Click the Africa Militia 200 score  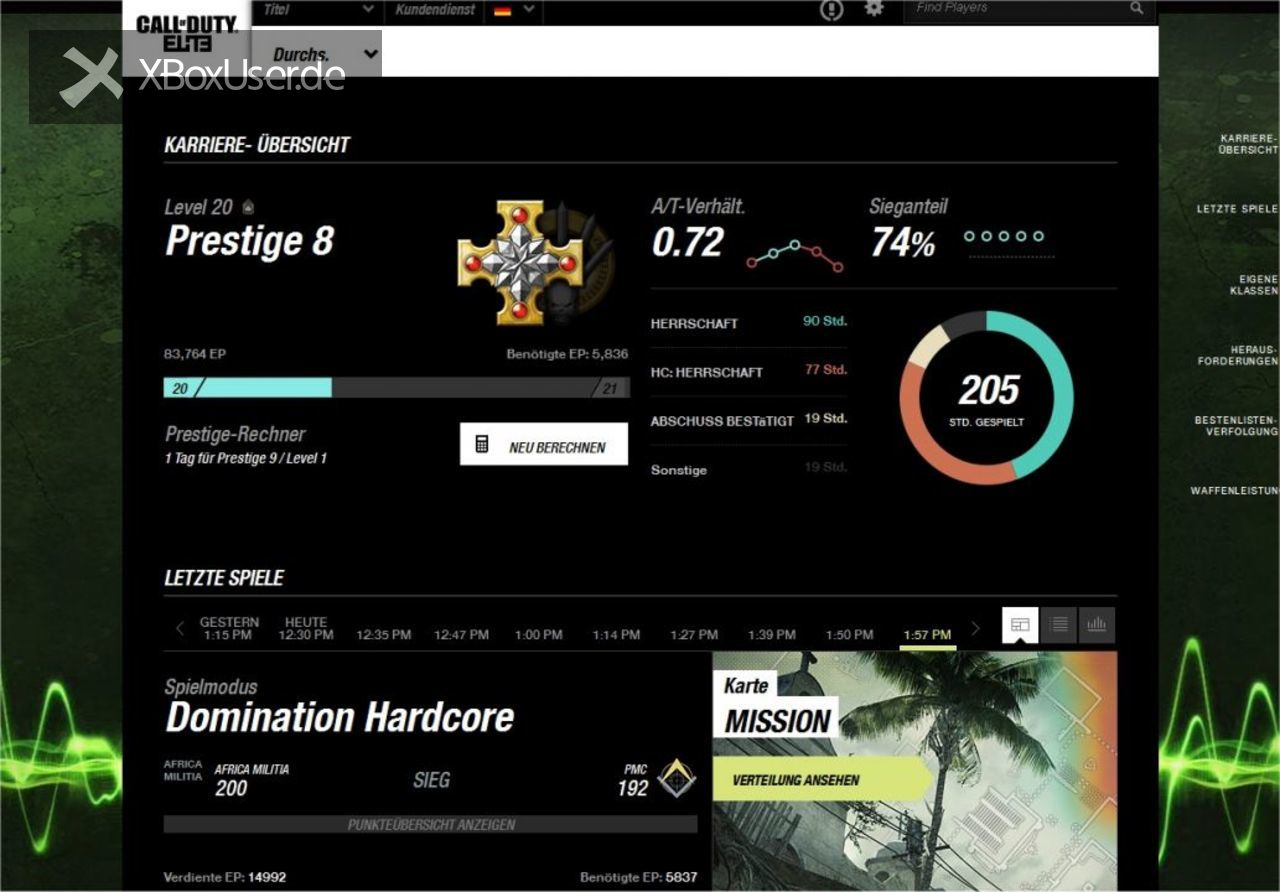(x=231, y=788)
